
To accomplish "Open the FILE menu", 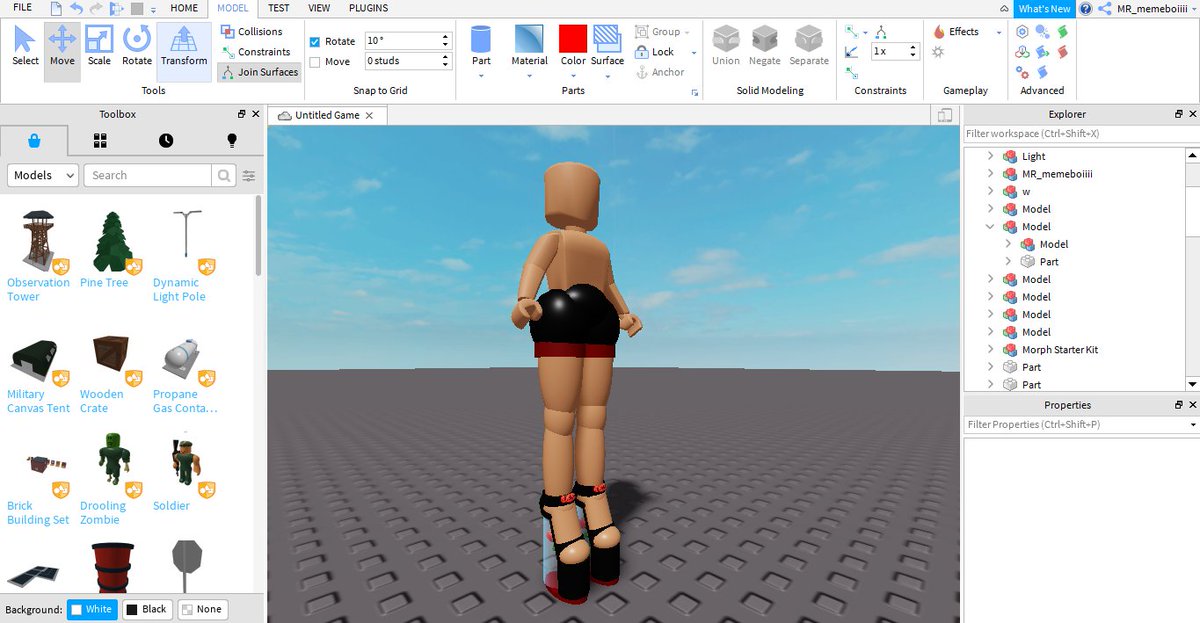I will click(22, 8).
